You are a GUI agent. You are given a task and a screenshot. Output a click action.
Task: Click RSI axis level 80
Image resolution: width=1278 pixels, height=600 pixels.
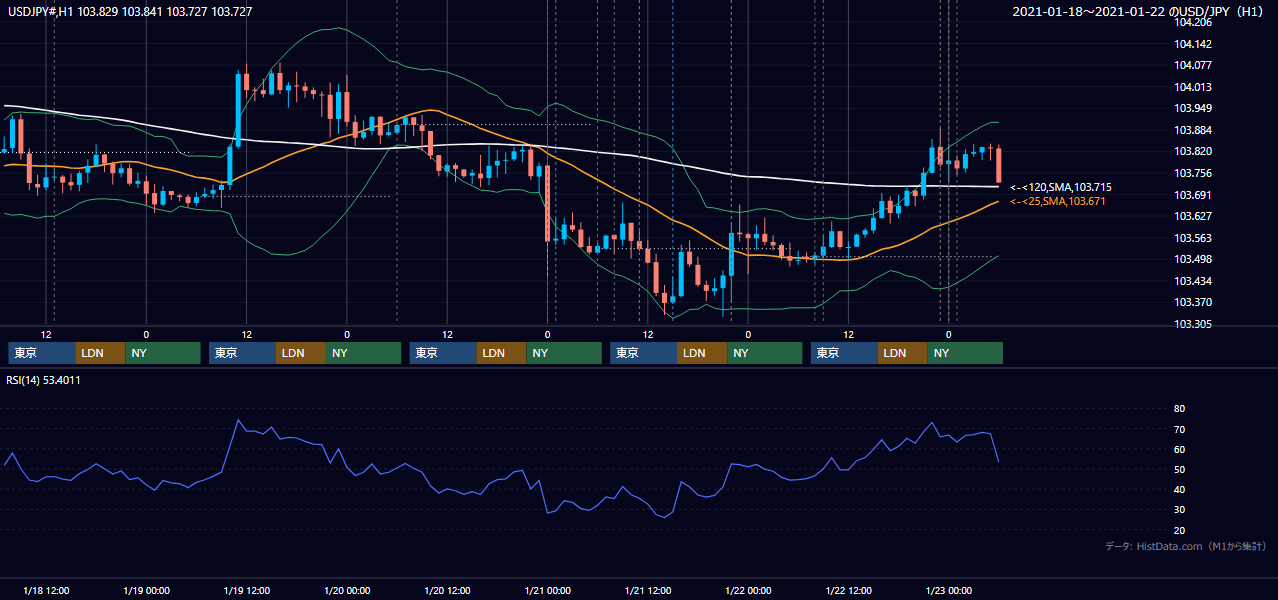(x=1180, y=409)
